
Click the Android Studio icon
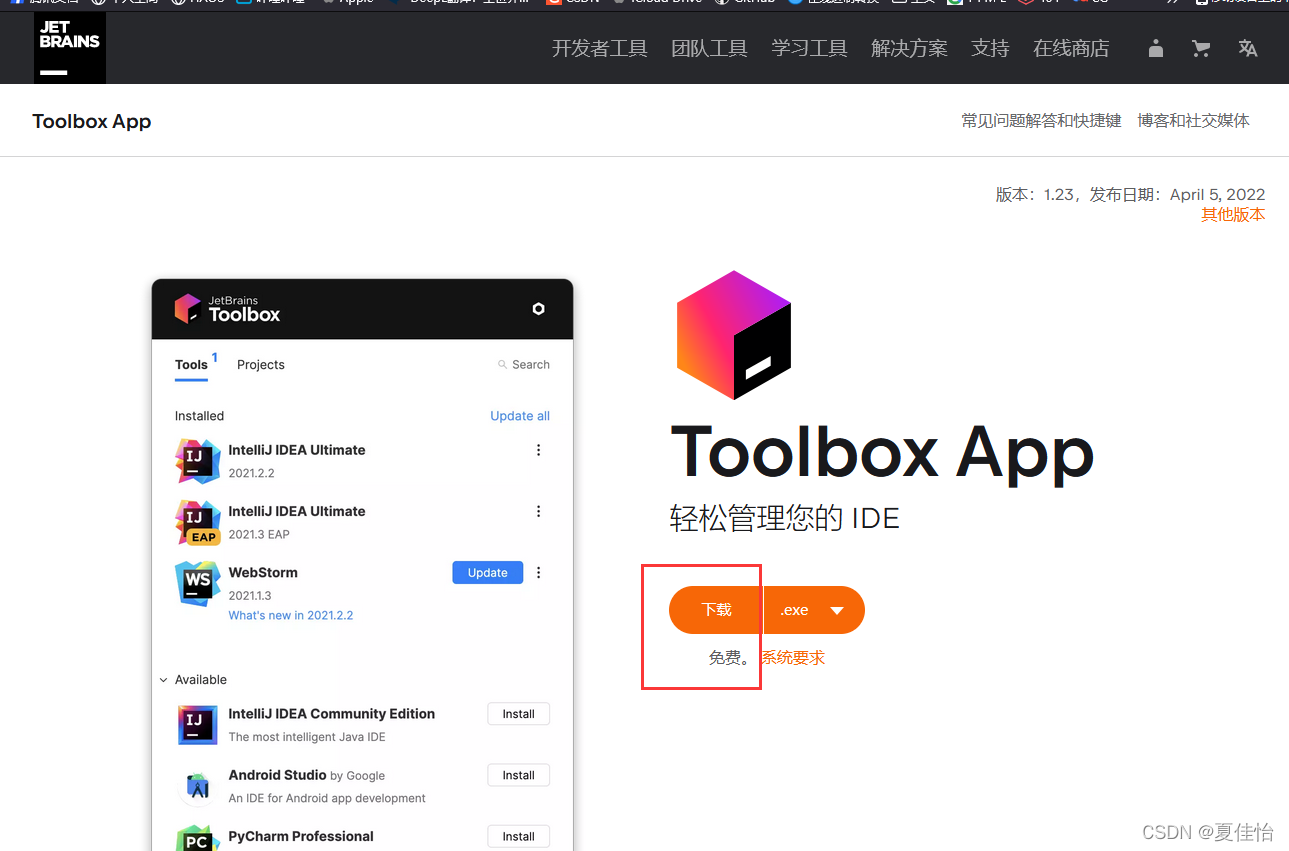[x=197, y=787]
